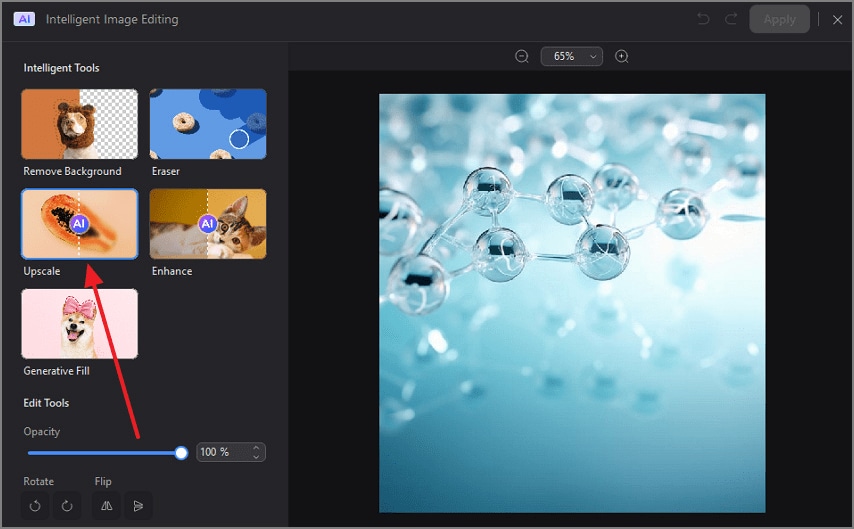Open the Generative Fill tool
This screenshot has height=529, width=854.
tap(80, 324)
